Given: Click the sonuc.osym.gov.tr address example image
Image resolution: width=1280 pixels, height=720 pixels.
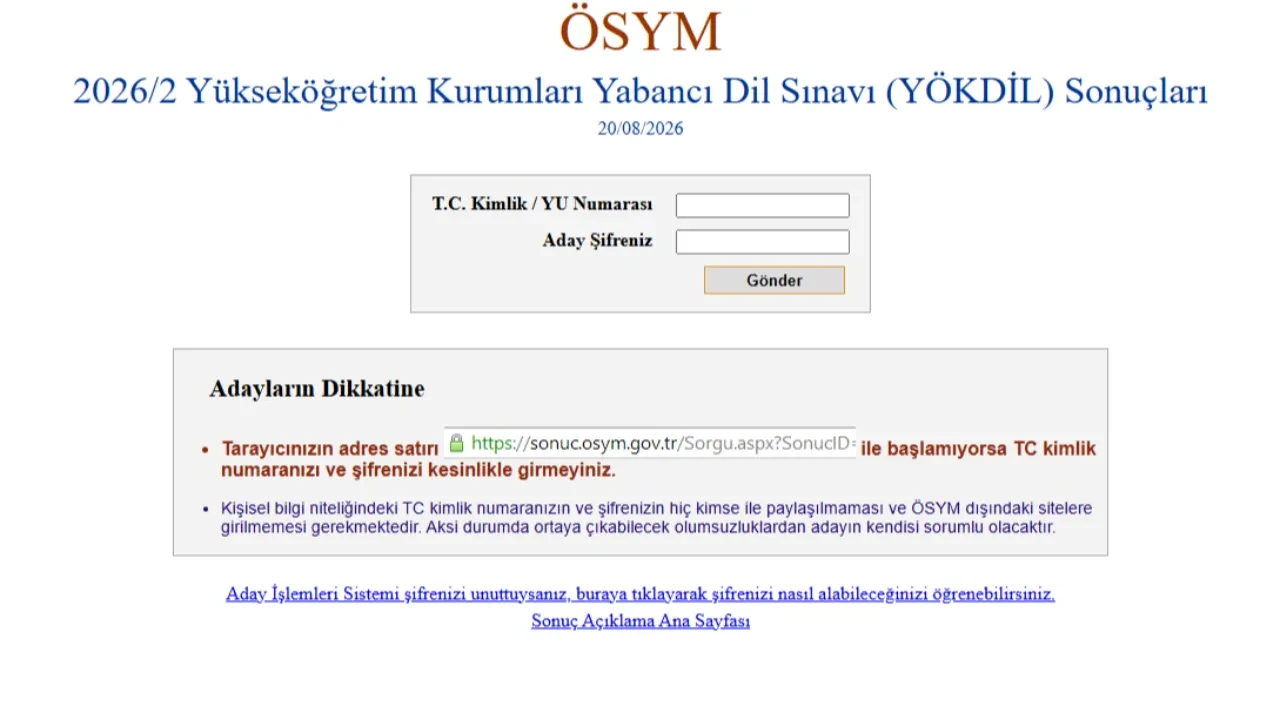Looking at the screenshot, I should [650, 442].
